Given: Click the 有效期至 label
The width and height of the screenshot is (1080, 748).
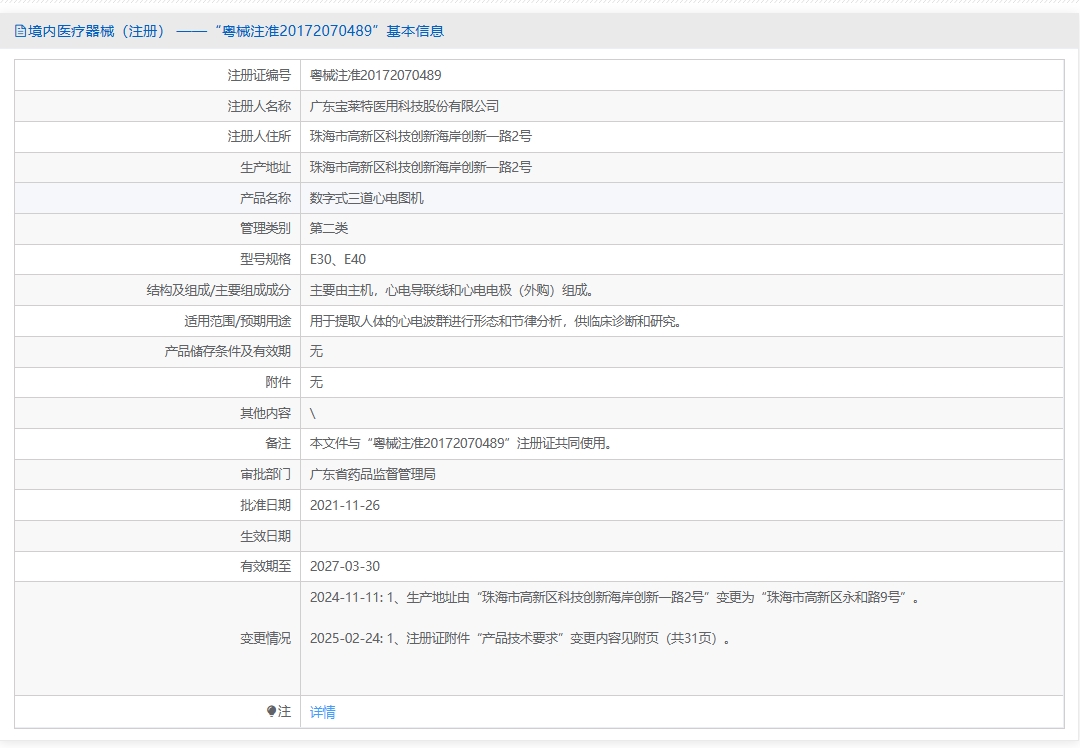Looking at the screenshot, I should coord(265,566).
